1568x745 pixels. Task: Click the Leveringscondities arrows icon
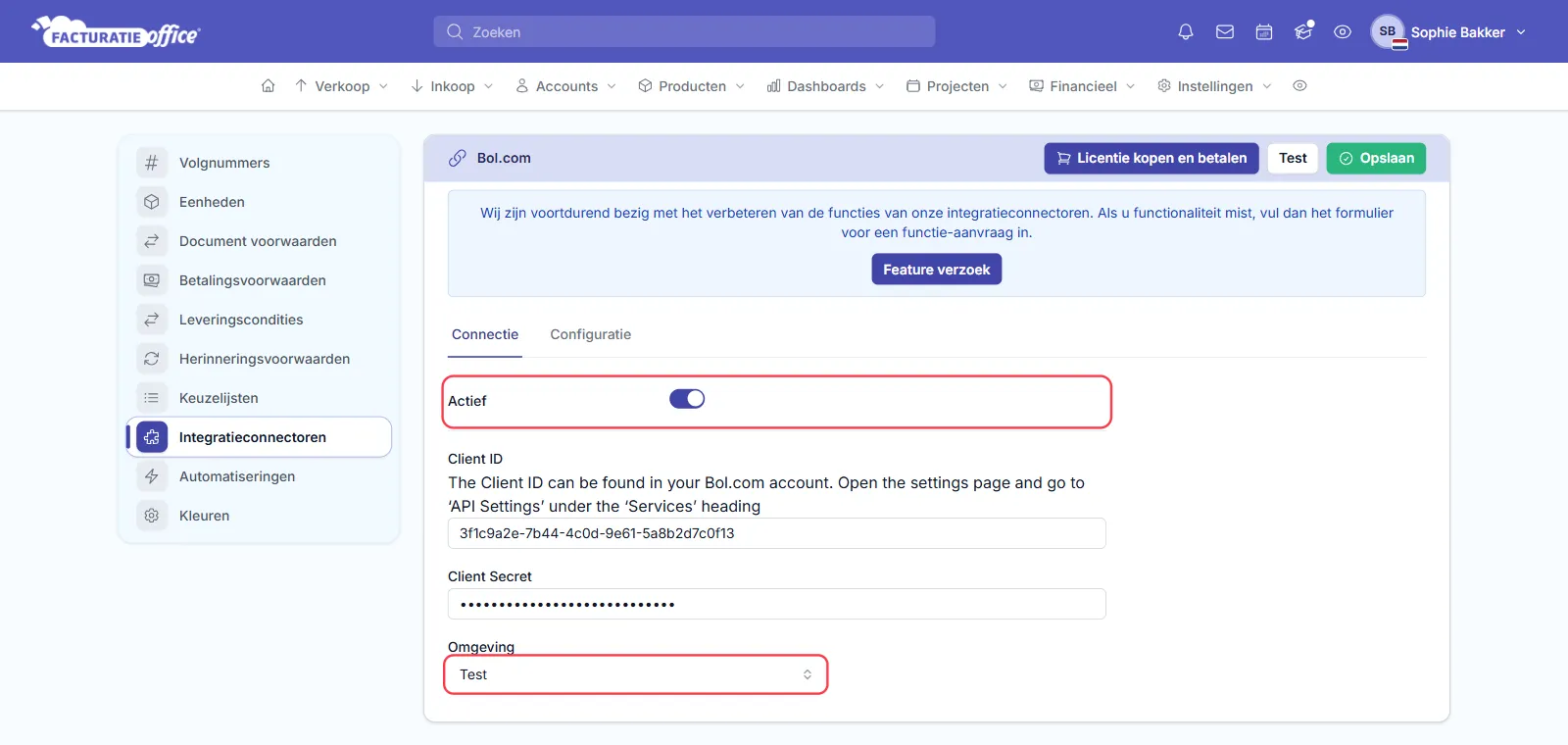(152, 320)
